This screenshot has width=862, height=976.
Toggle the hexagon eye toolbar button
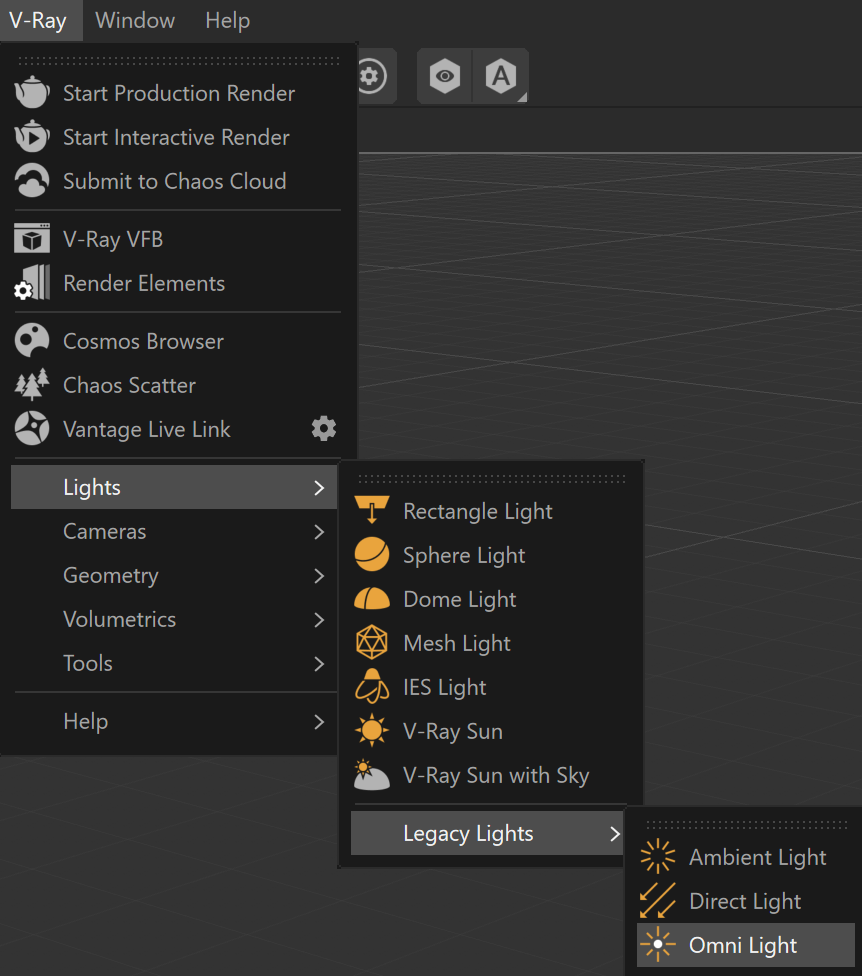[444, 76]
